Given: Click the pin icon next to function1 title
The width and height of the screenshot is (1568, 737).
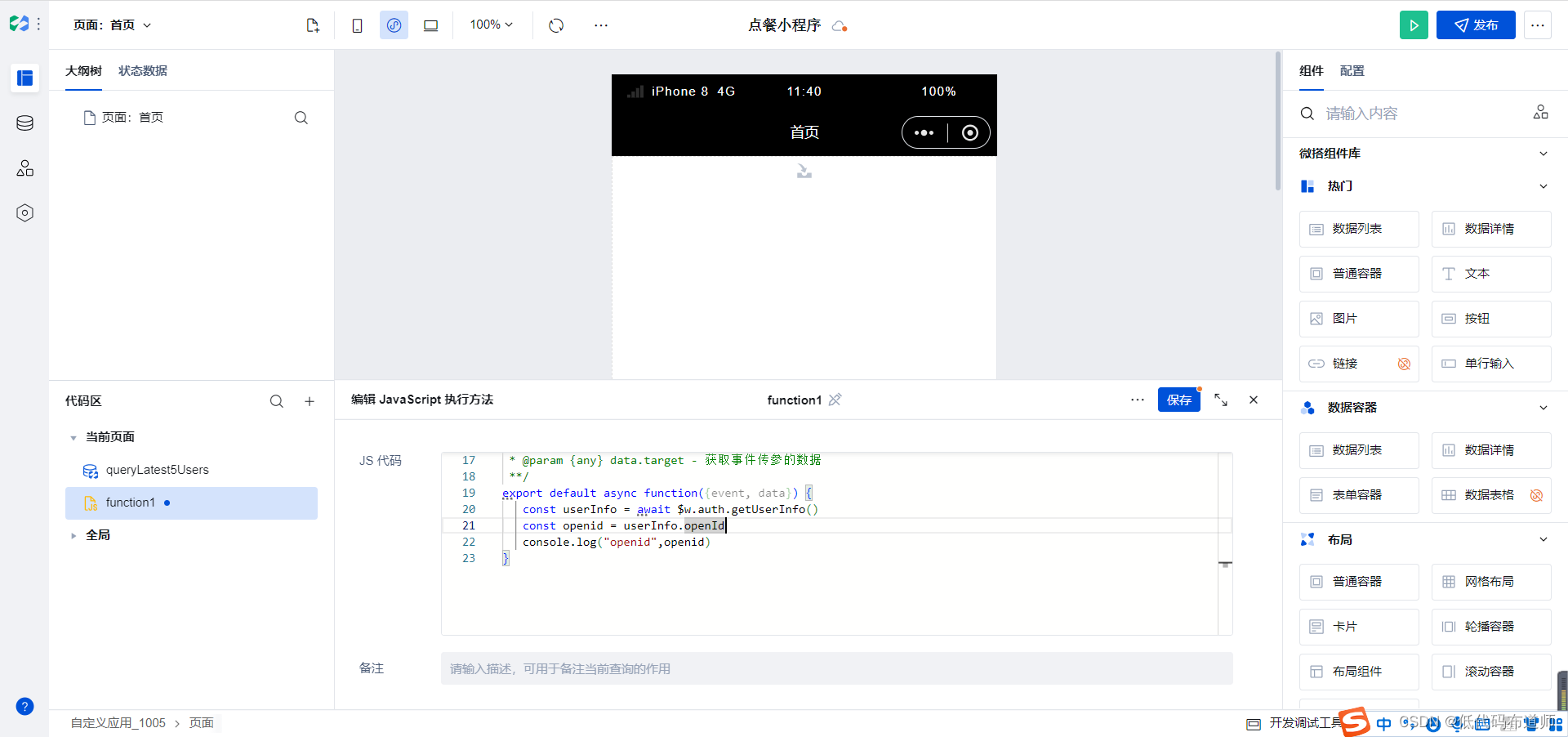Looking at the screenshot, I should [835, 400].
